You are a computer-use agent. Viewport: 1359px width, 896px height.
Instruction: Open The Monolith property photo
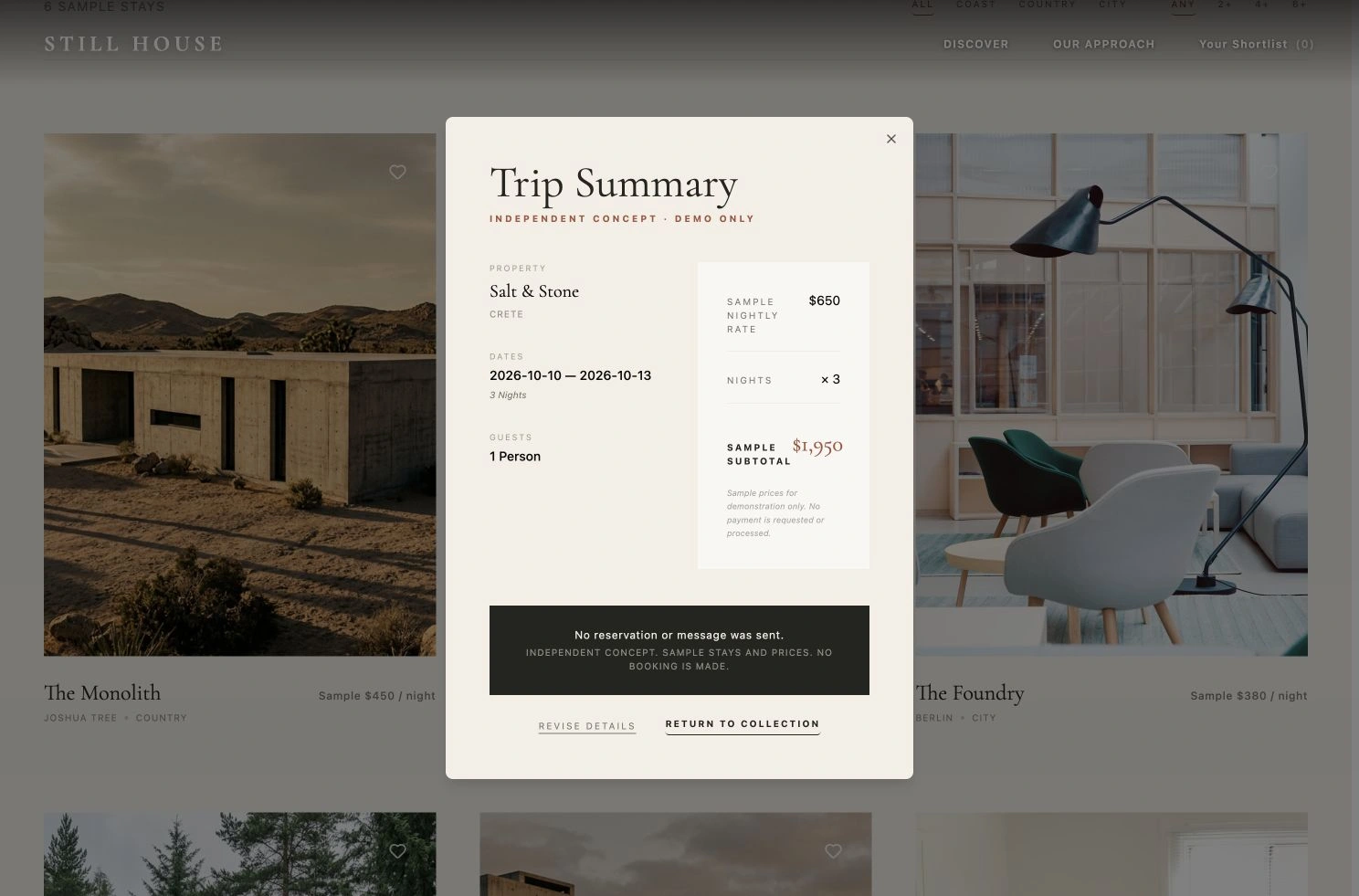click(240, 395)
